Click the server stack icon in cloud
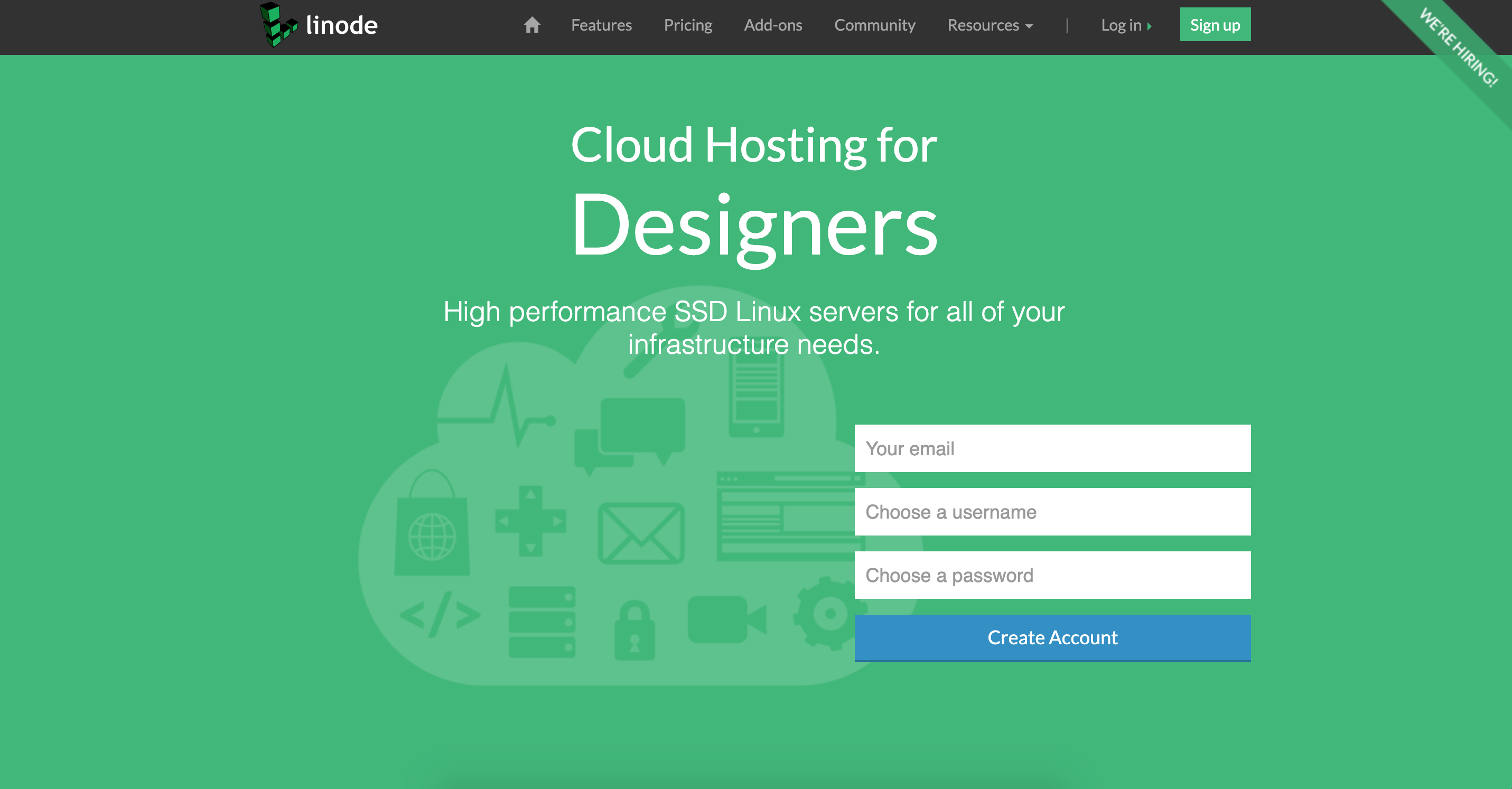This screenshot has width=1512, height=789. pyautogui.click(x=541, y=622)
